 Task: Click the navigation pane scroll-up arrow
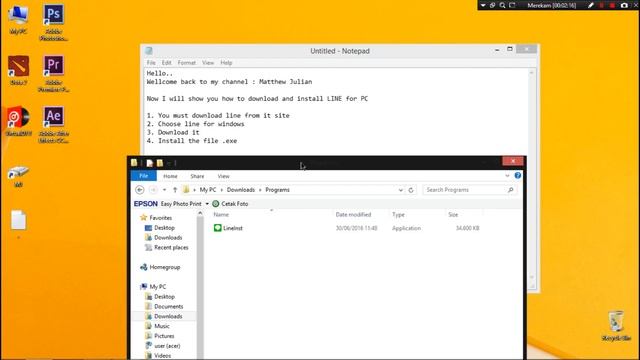tap(200, 213)
